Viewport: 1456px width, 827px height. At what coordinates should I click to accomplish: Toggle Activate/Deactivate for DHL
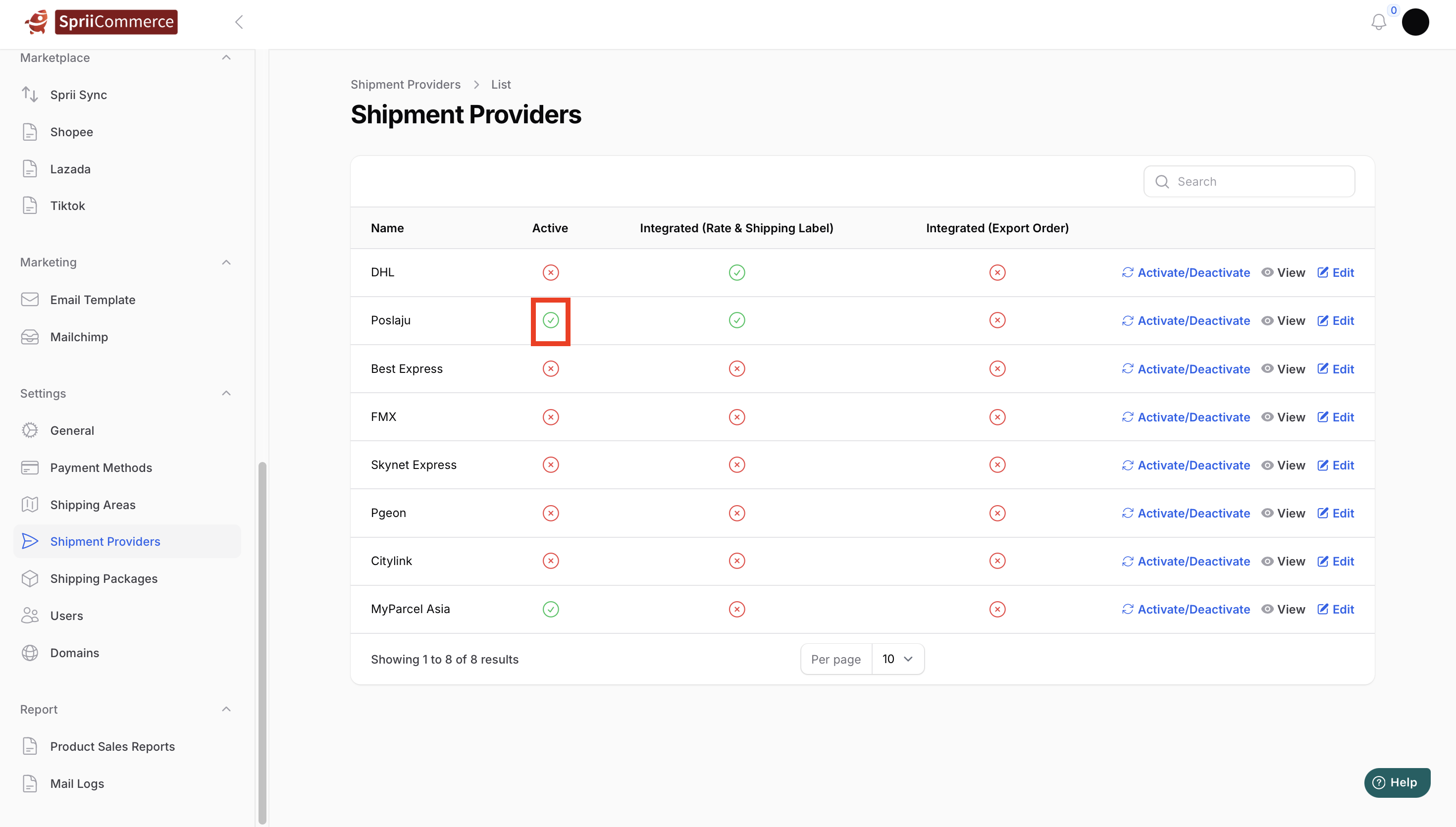point(1186,273)
